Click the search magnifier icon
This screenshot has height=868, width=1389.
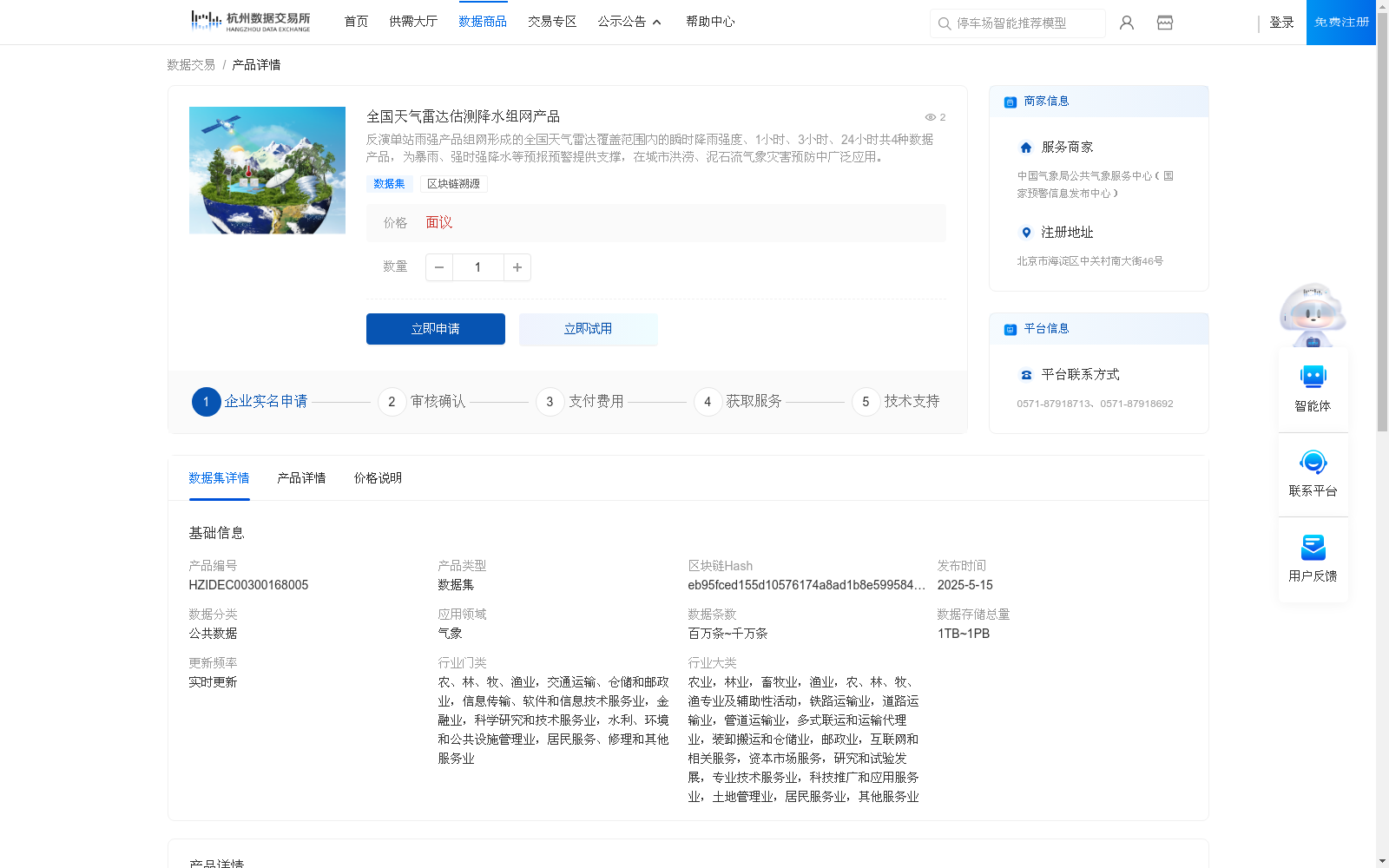point(945,23)
